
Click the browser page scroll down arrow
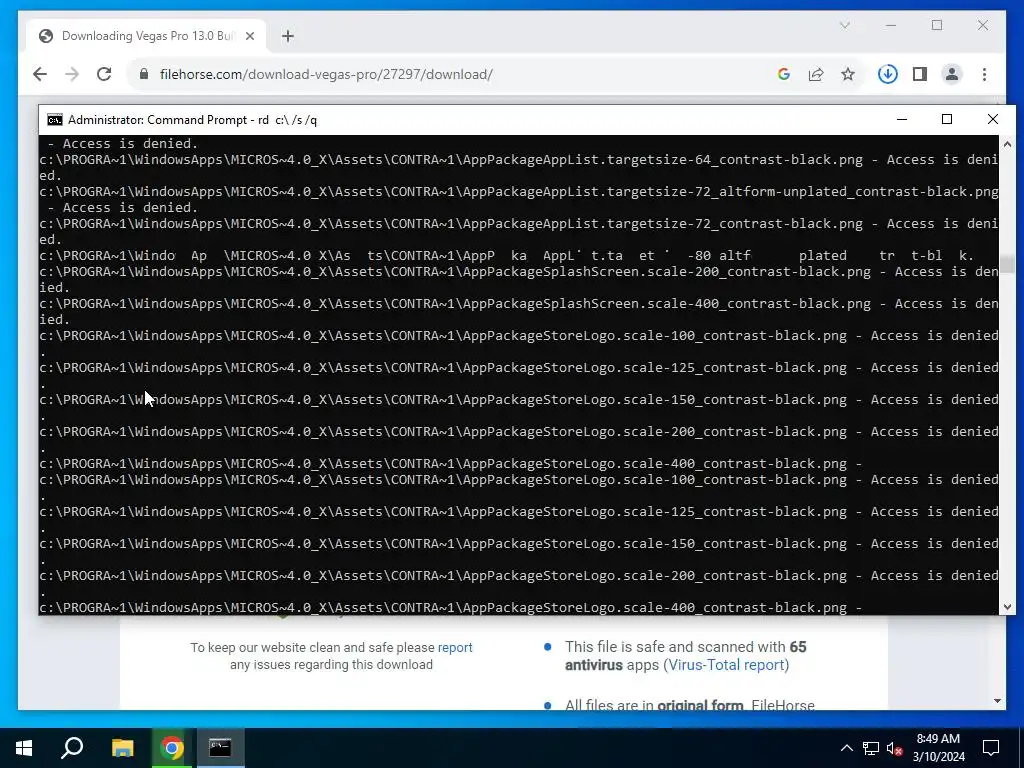coord(997,701)
